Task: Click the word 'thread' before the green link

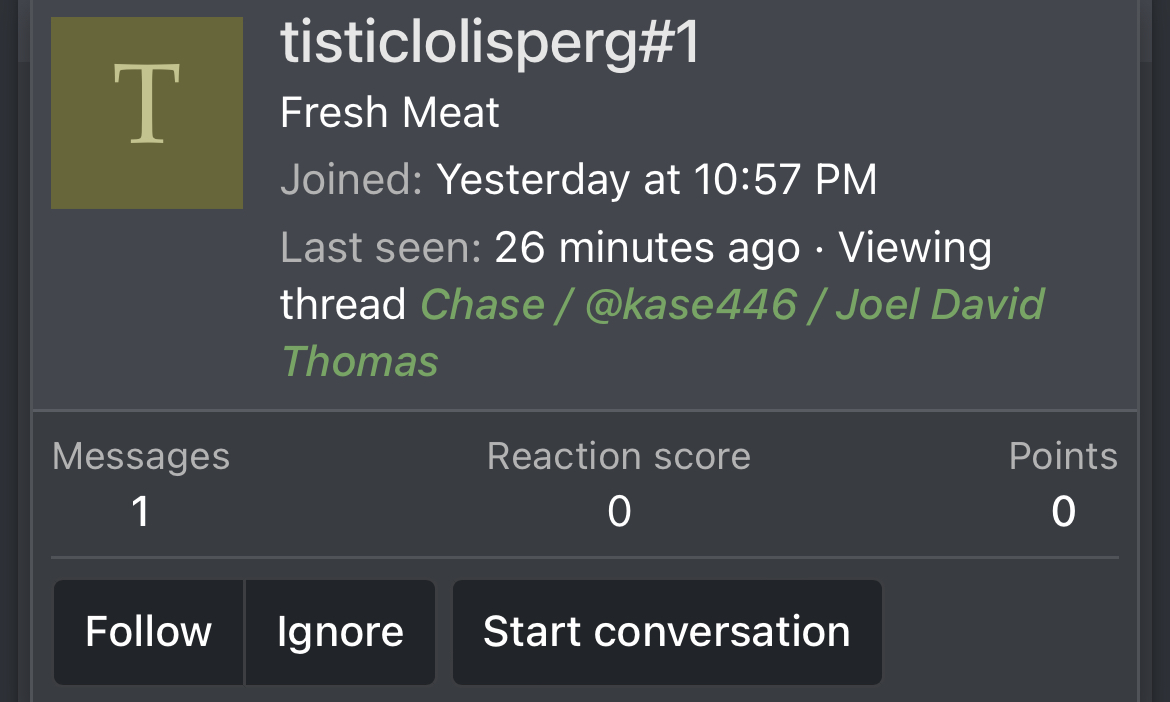Action: click(x=342, y=304)
